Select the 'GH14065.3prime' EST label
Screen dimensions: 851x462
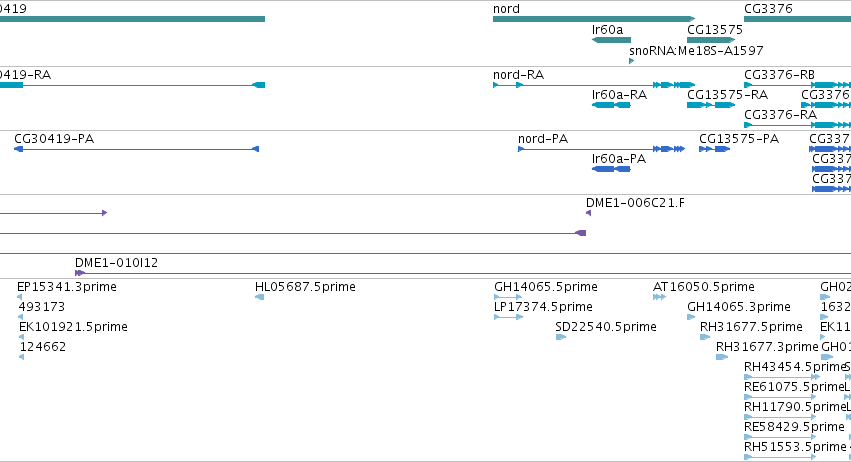pyautogui.click(x=739, y=307)
